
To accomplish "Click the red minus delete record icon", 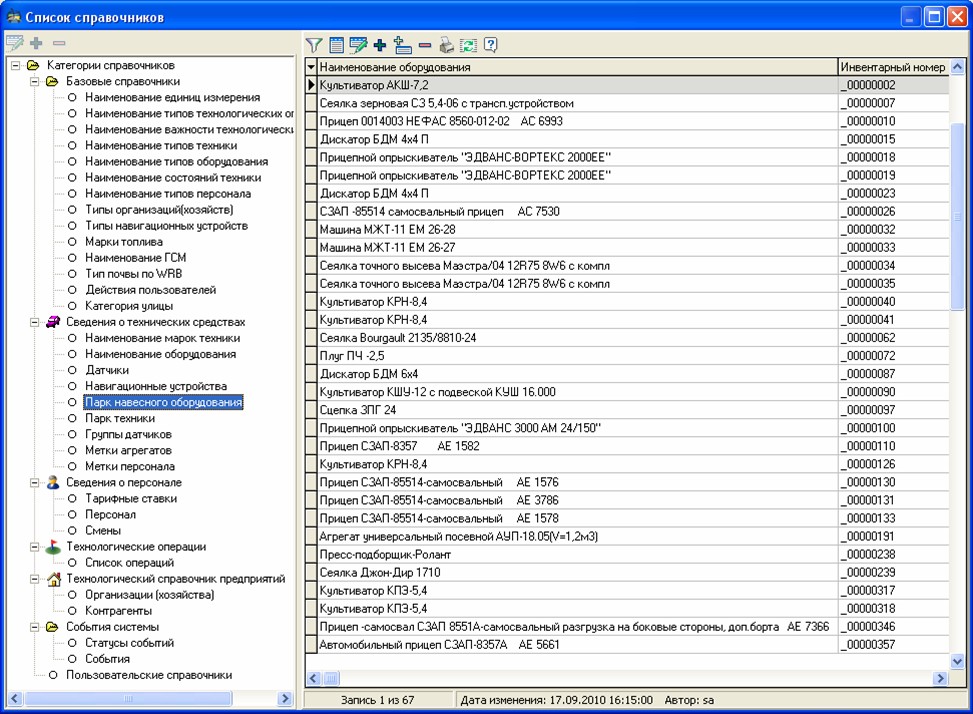I will point(425,45).
